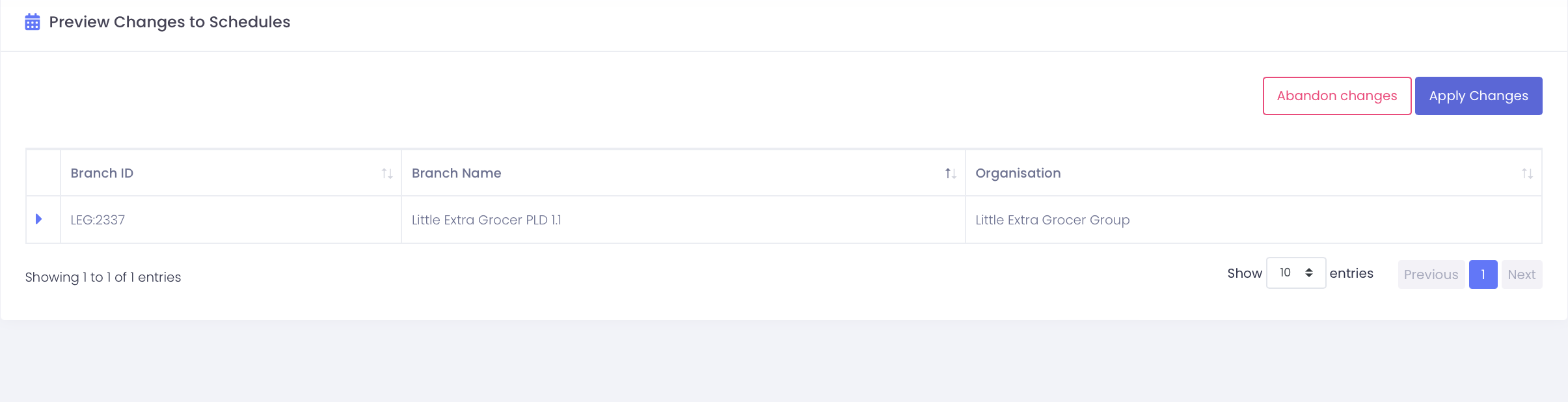Select the Little Extra Grocer PLD 1.1 cell
1568x402 pixels.
[486, 221]
